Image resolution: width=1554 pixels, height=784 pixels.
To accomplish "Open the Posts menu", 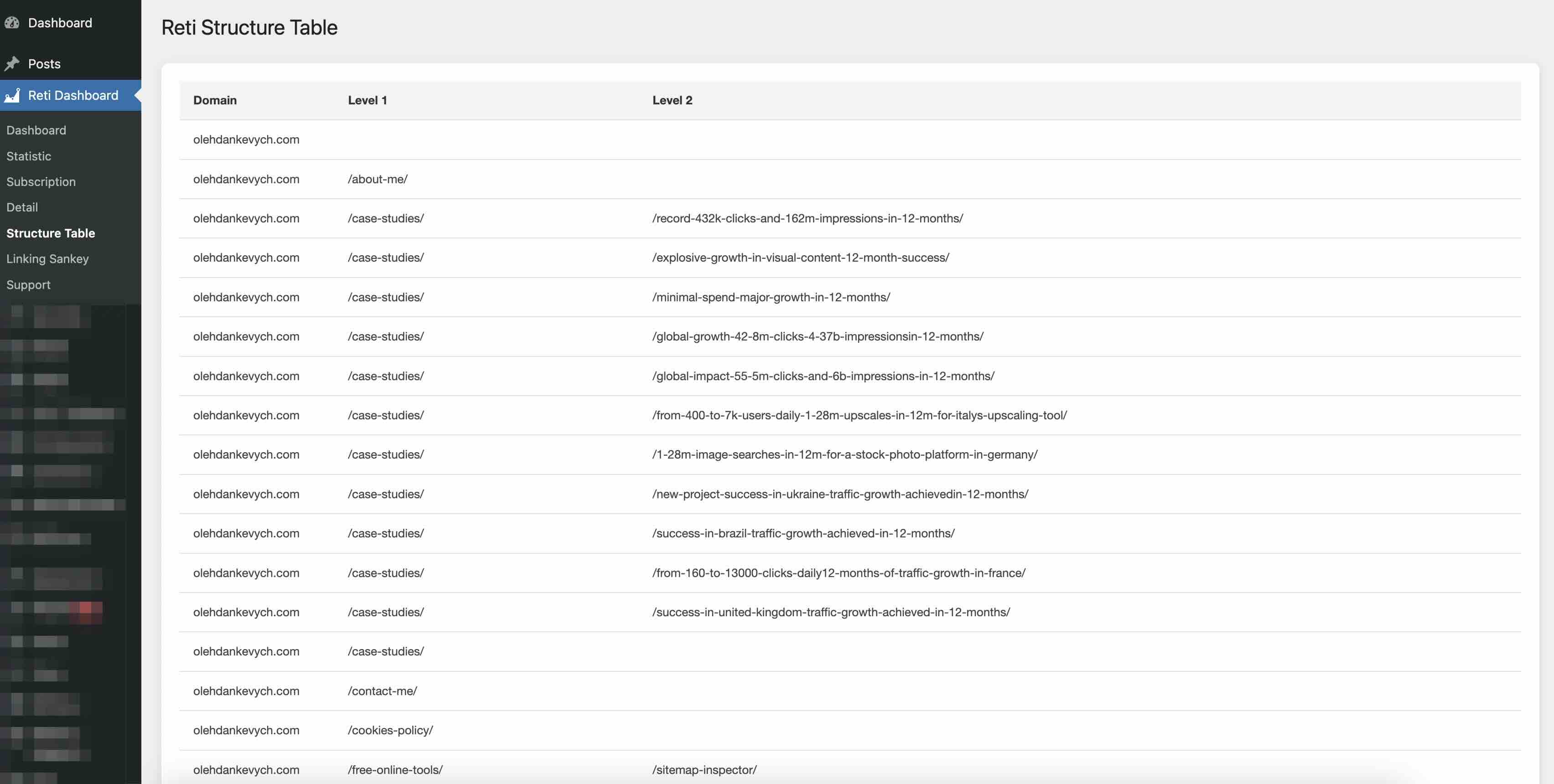I will 44,63.
